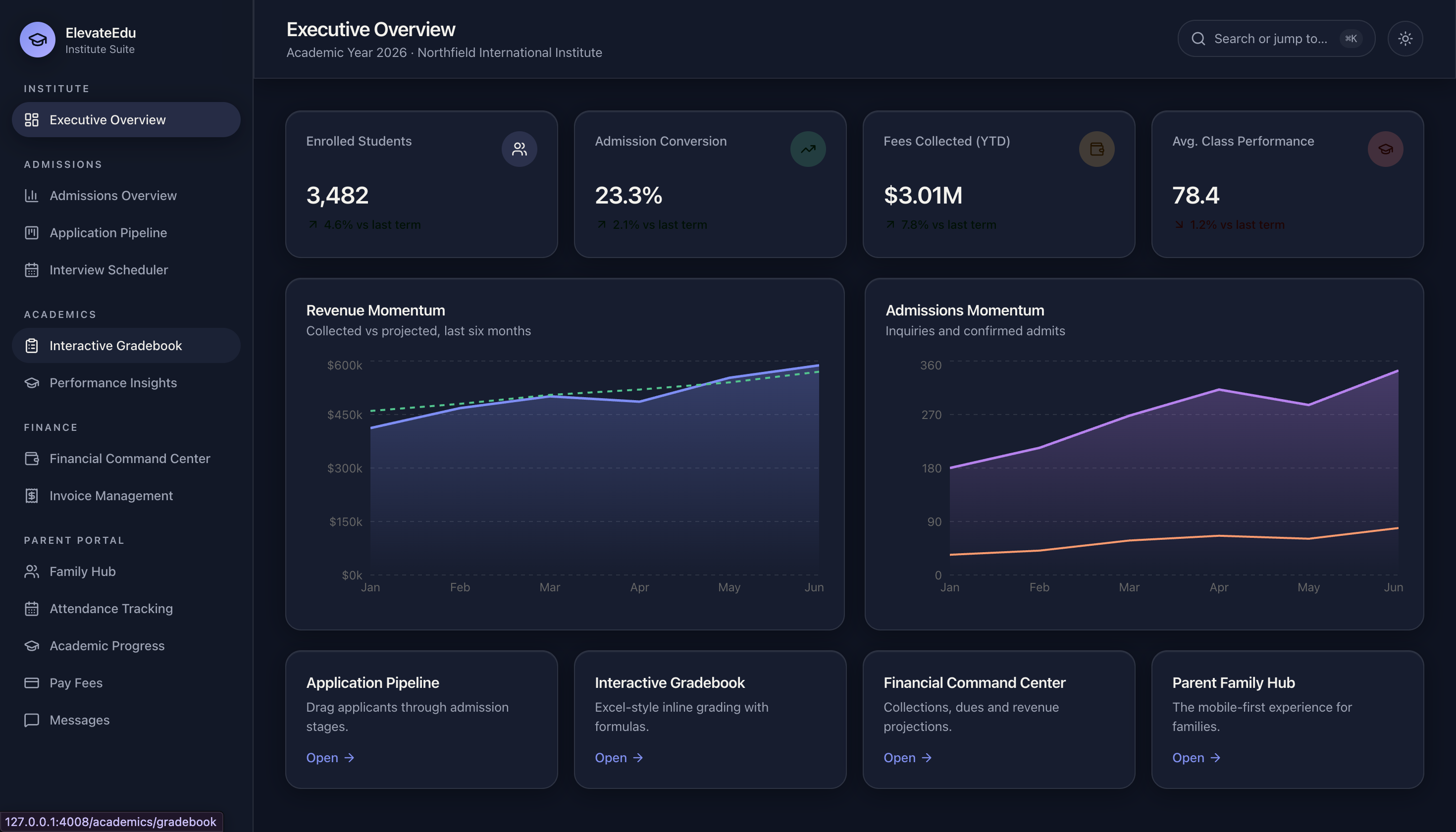Click the Admissions Momentum chart area

pyautogui.click(x=1174, y=468)
